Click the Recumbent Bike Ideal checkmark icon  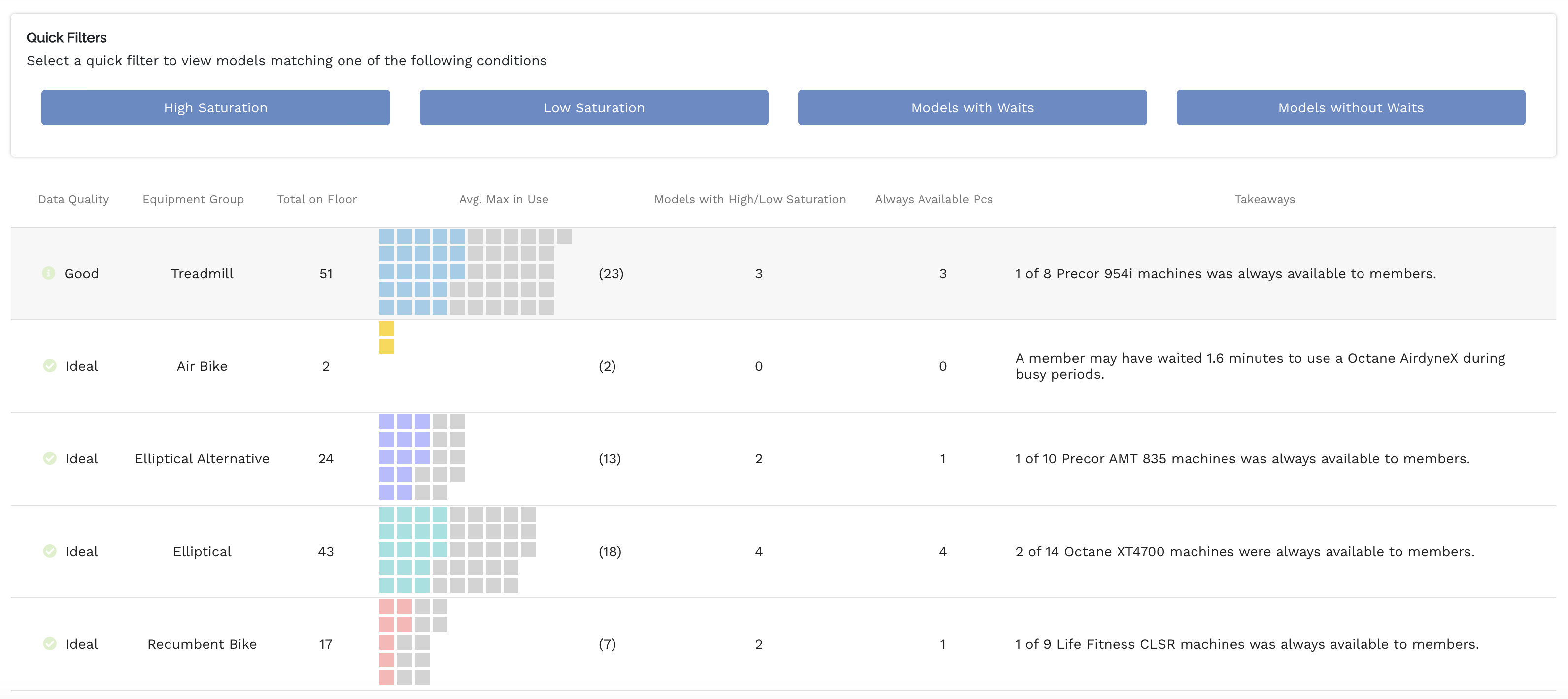(x=50, y=644)
